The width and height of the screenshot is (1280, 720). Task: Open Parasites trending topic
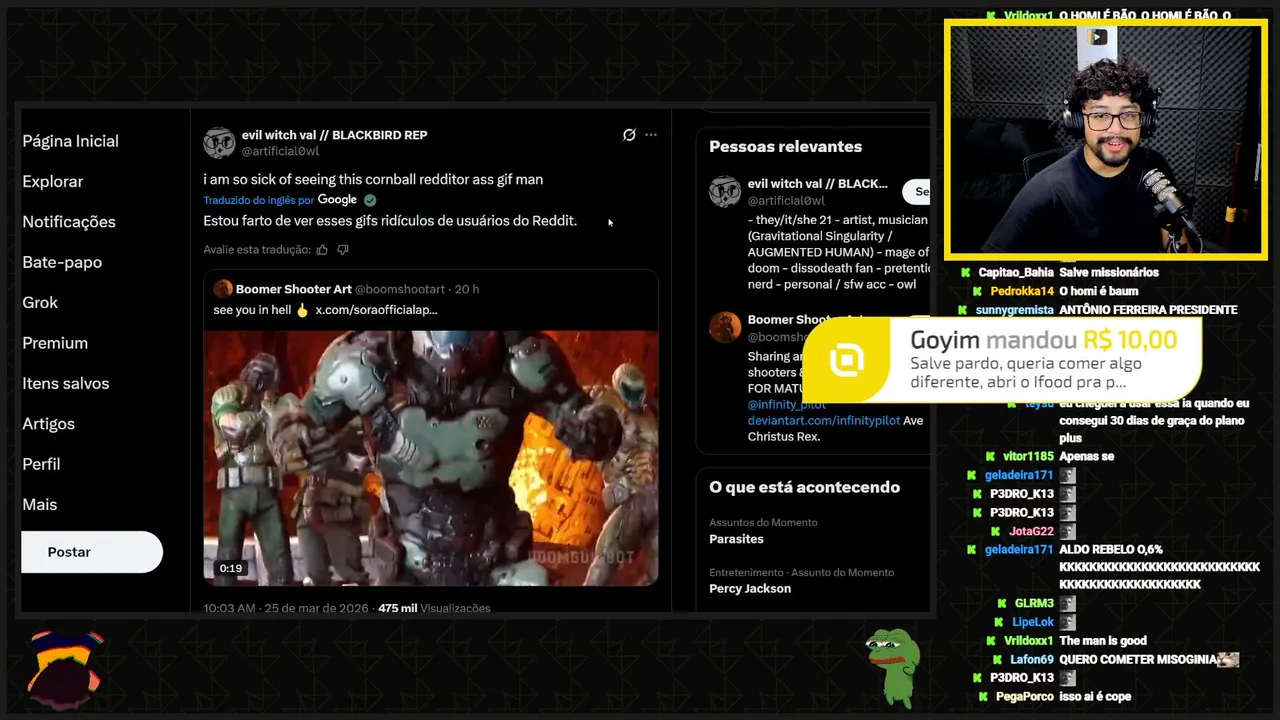[x=736, y=539]
